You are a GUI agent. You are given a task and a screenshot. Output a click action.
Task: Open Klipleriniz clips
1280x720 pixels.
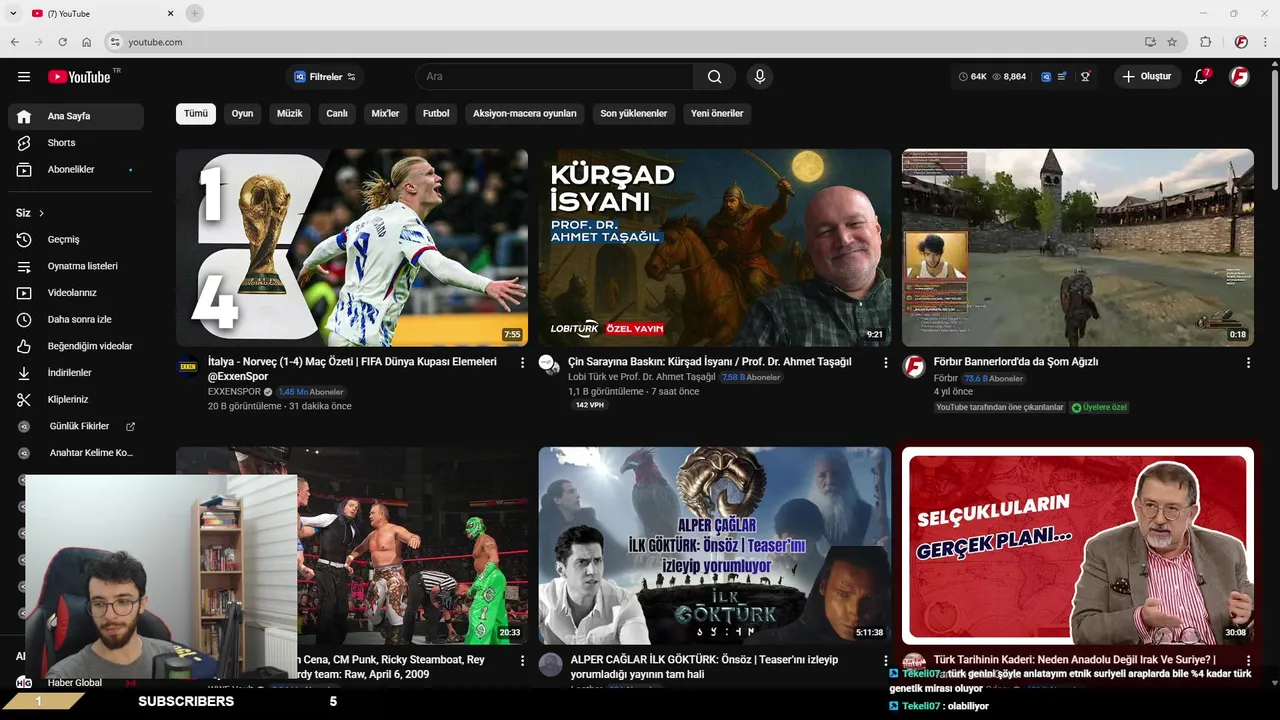point(76,400)
